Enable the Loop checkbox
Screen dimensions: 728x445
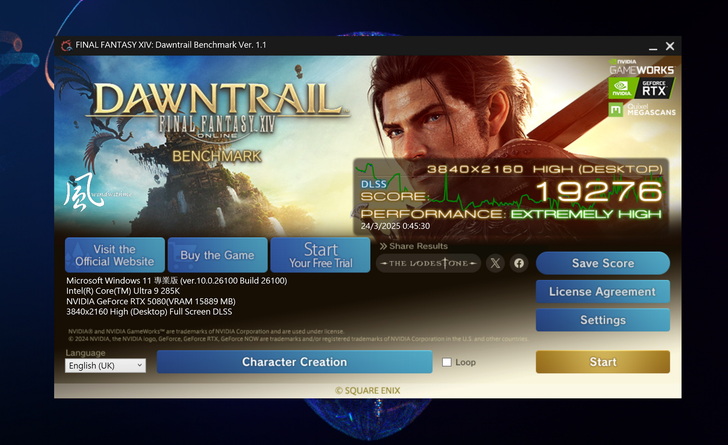click(x=447, y=362)
